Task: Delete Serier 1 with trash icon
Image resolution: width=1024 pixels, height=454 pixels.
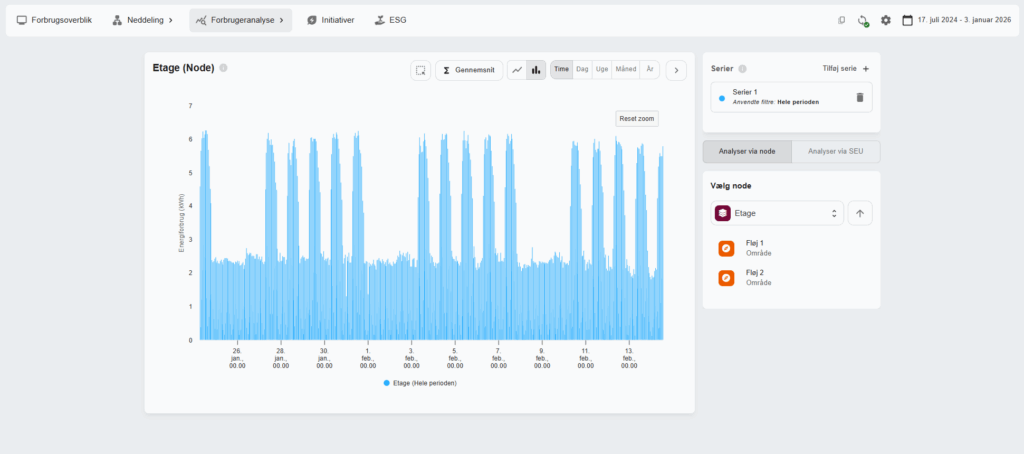Action: (859, 97)
